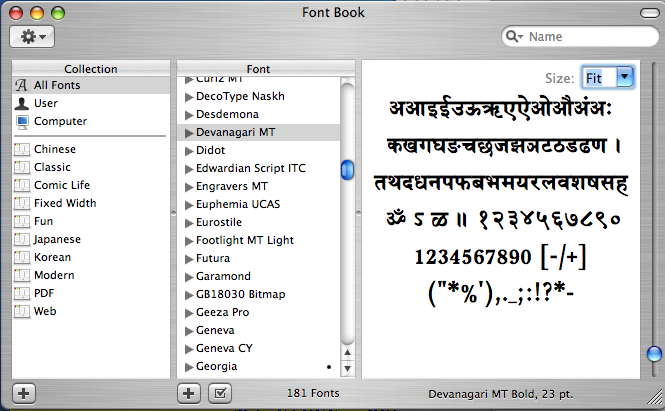Click the Modern collection icon
This screenshot has height=411, width=665.
click(x=22, y=275)
